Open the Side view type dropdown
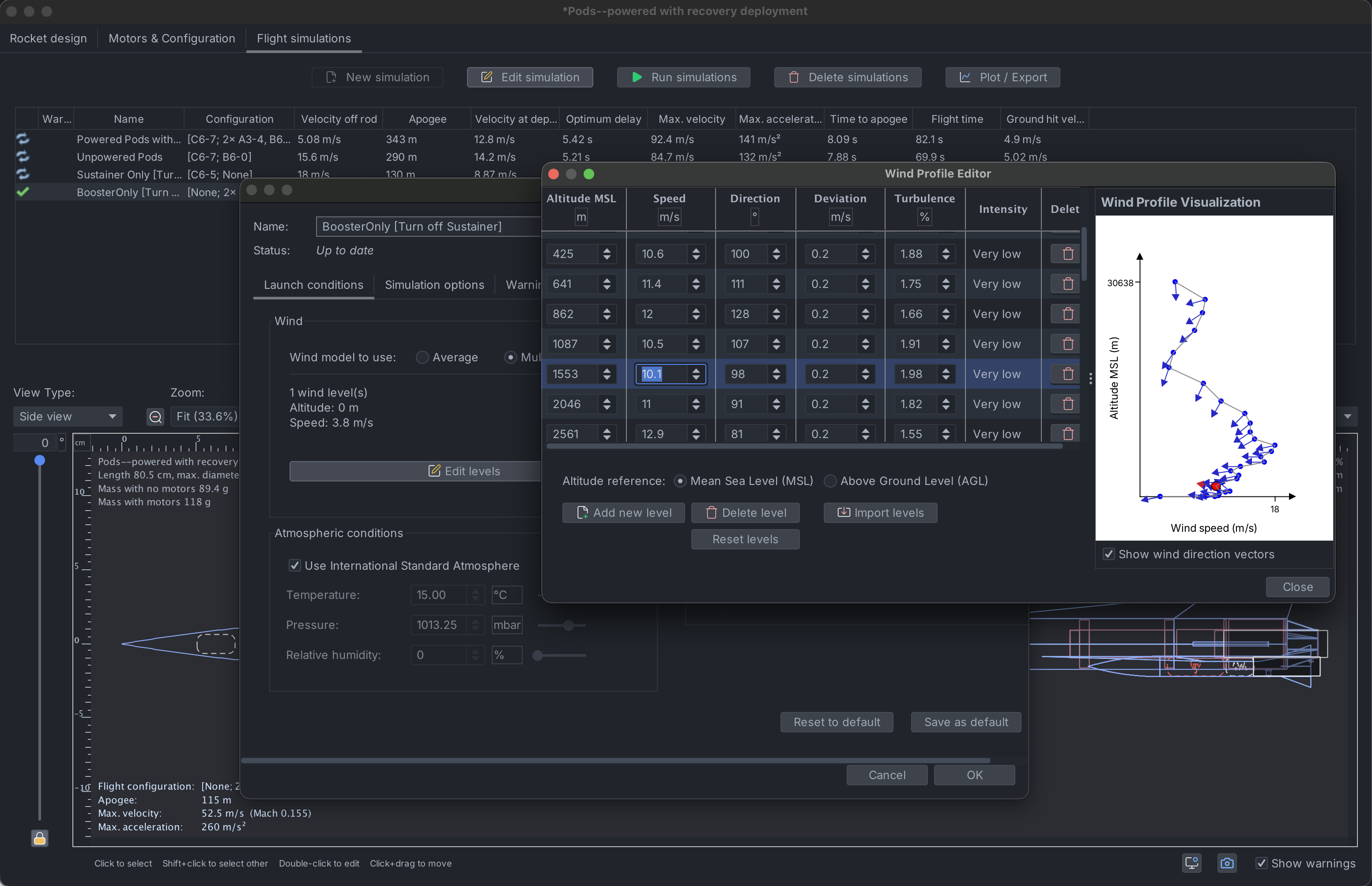The image size is (1372, 886). tap(68, 416)
